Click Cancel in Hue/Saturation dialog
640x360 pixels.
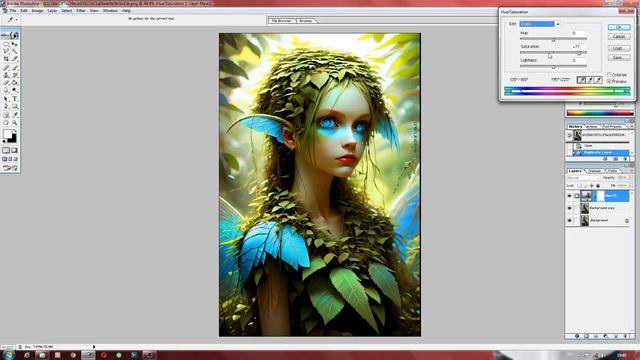(x=619, y=37)
